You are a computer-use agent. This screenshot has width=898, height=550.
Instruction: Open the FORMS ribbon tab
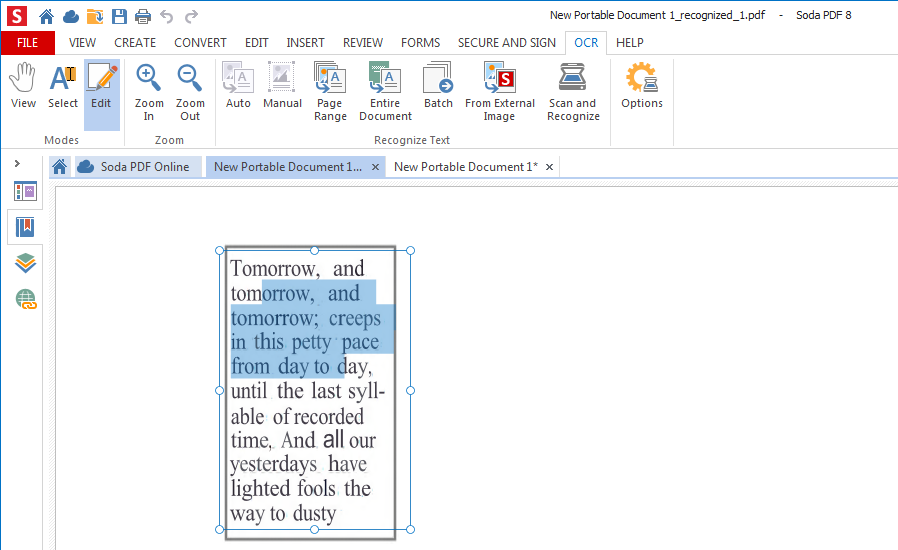(420, 43)
